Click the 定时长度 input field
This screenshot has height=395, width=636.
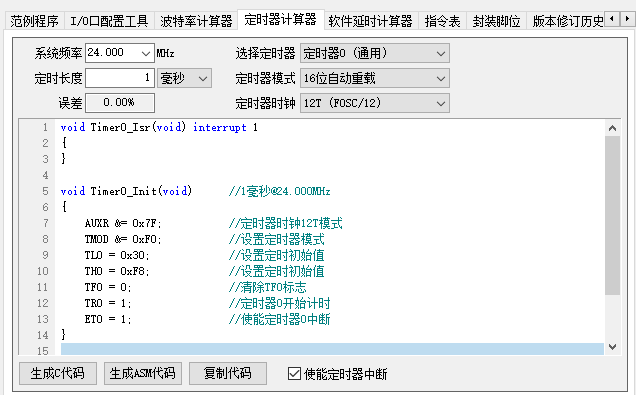pos(120,78)
